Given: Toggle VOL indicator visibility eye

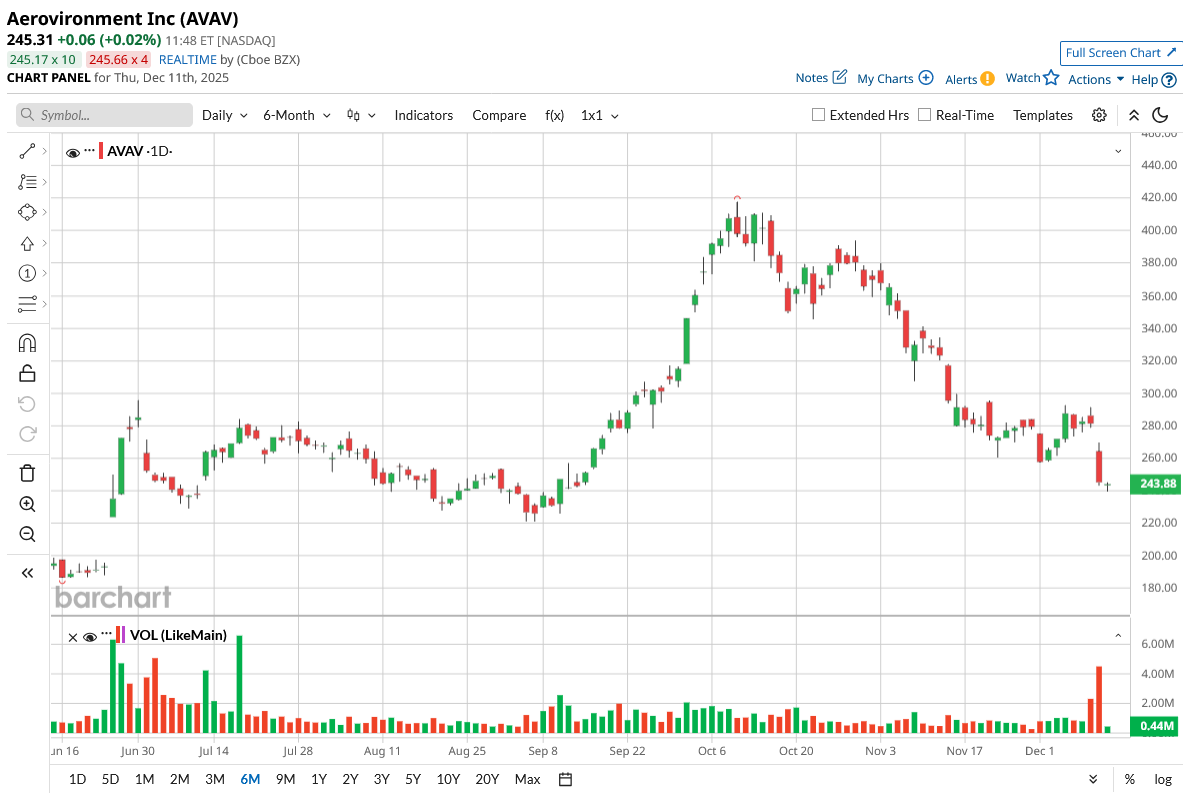Looking at the screenshot, I should (90, 637).
